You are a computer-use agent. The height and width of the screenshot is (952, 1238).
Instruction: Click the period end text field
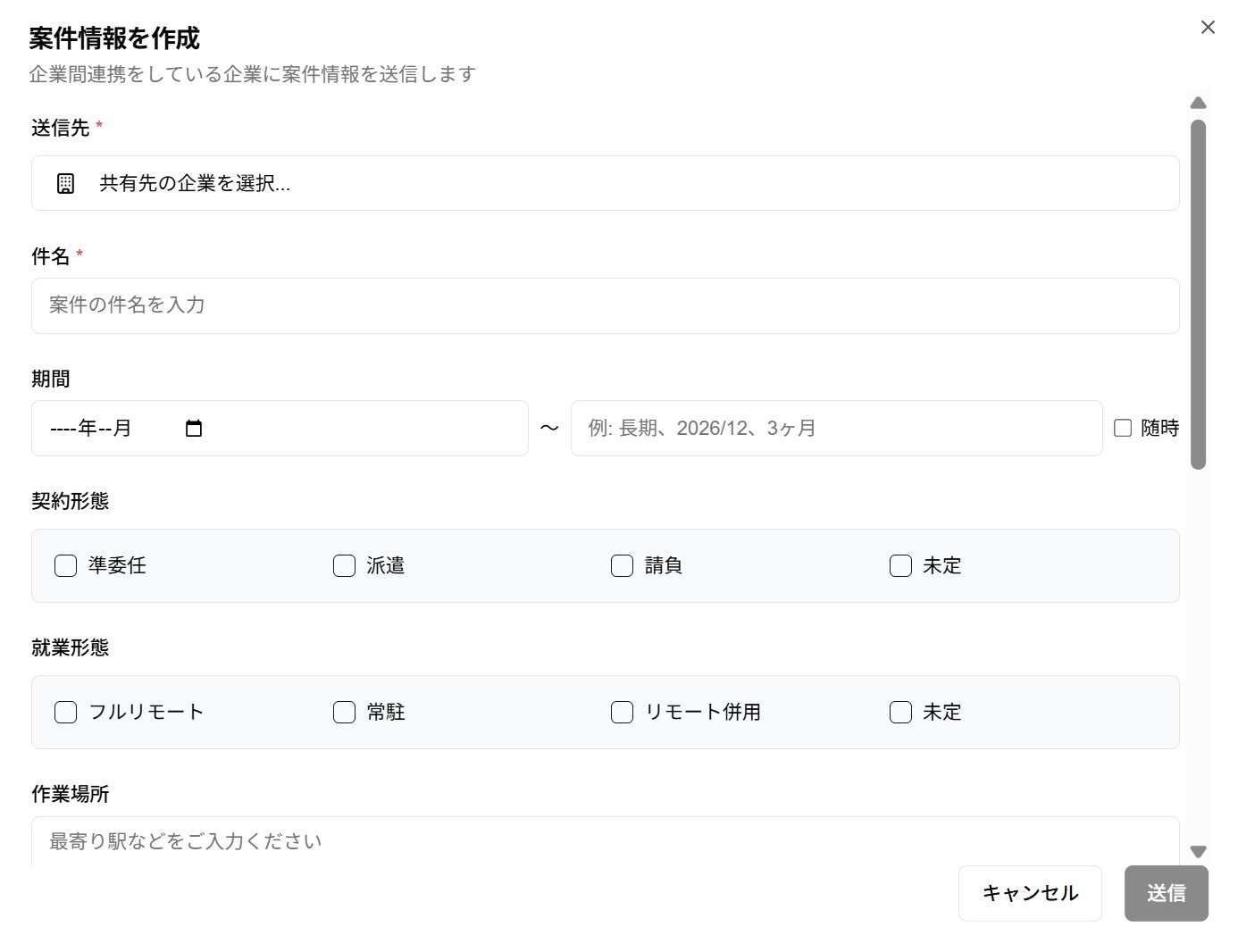[836, 429]
